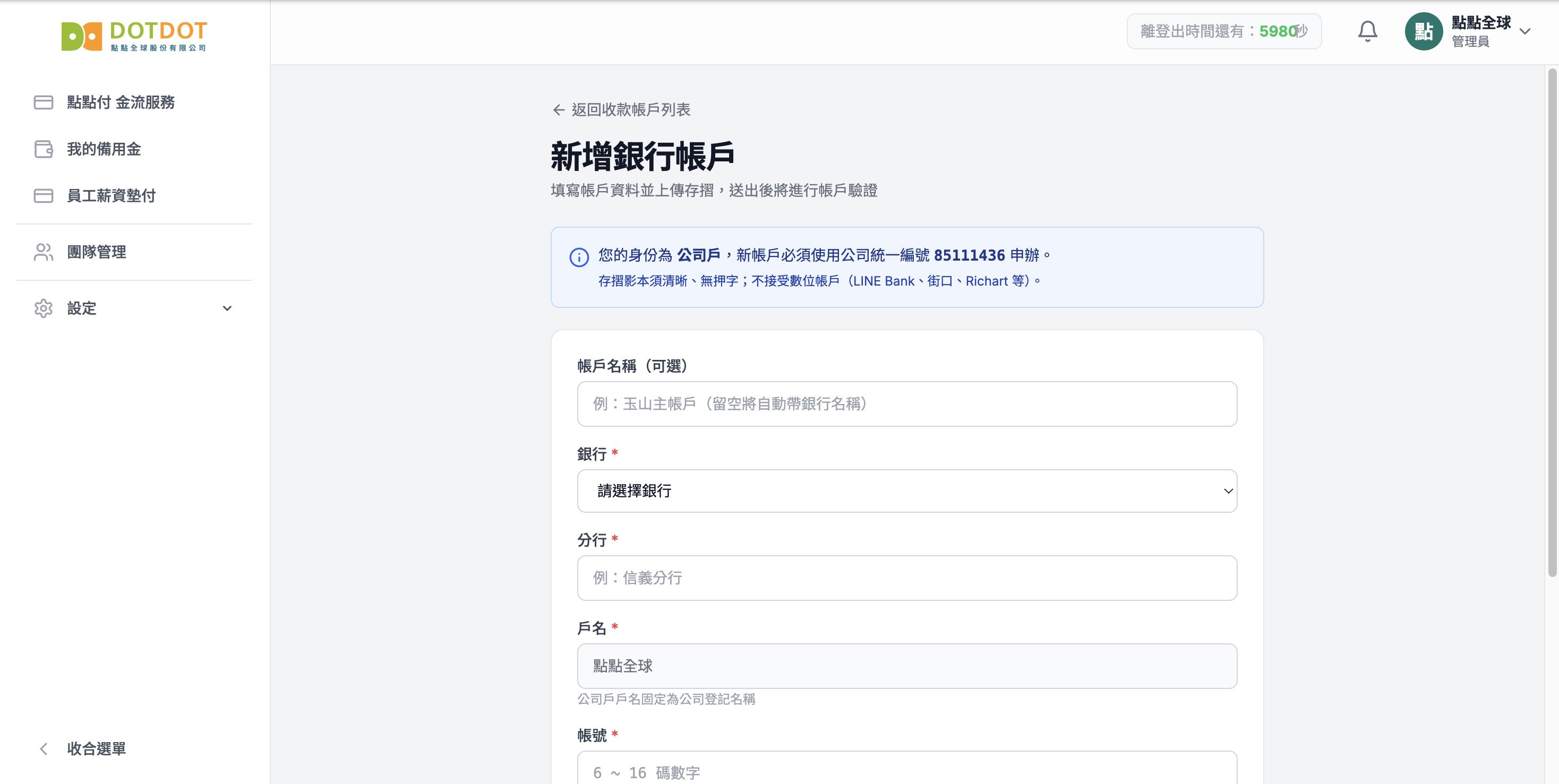Click the 管理員 role label

[x=1470, y=41]
